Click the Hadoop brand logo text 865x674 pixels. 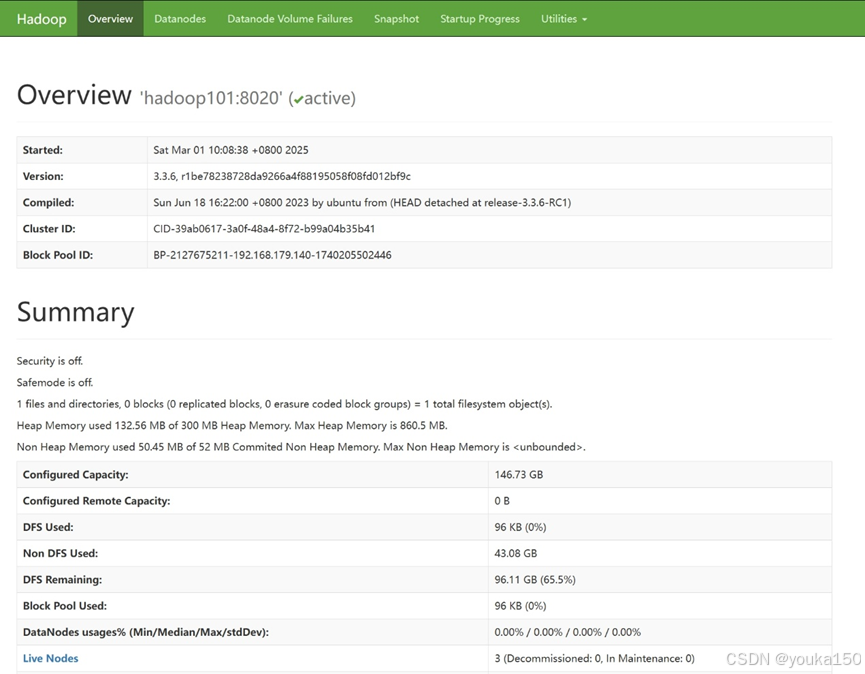point(41,19)
